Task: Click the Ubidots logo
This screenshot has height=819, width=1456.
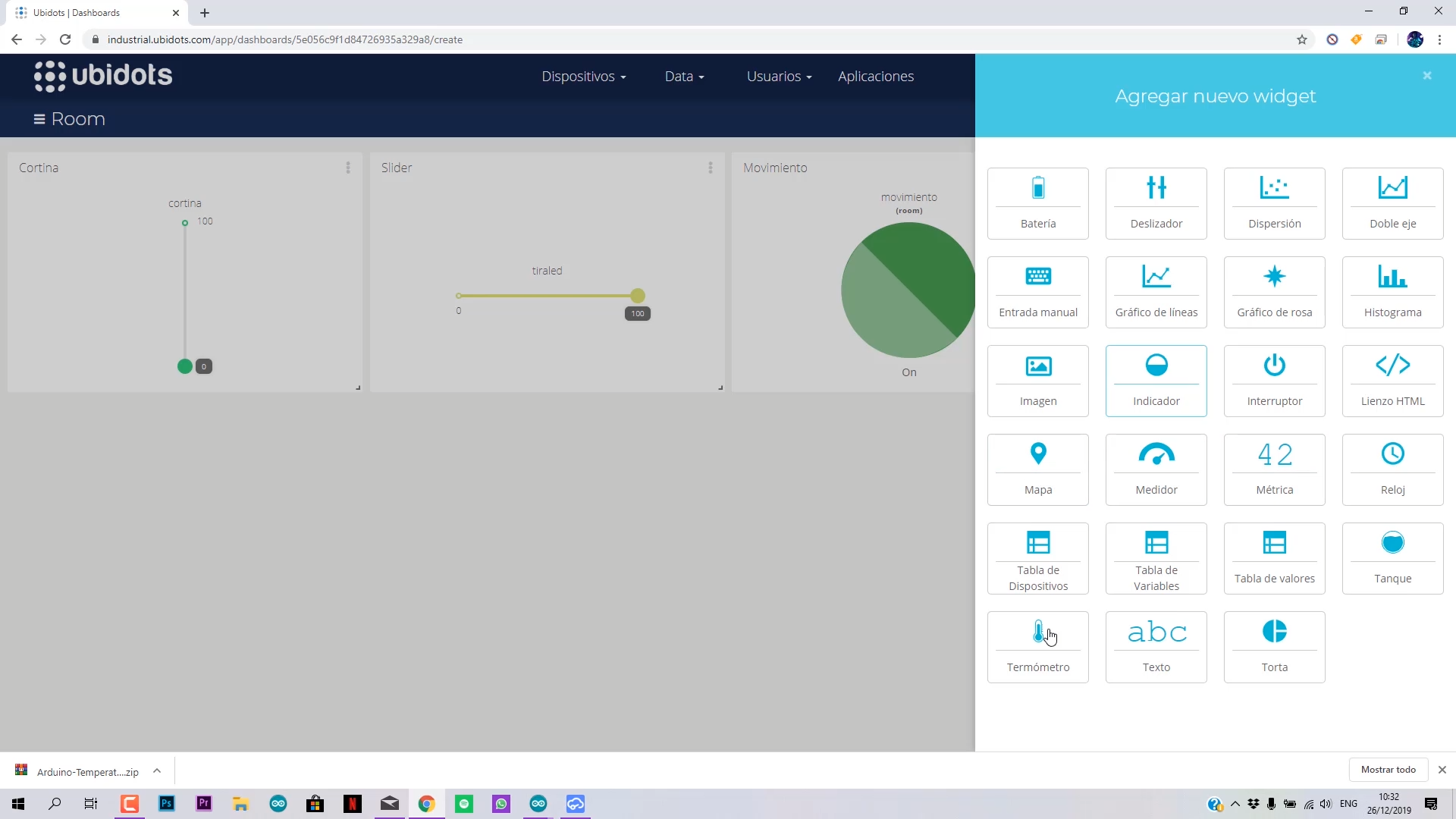Action: tap(103, 76)
